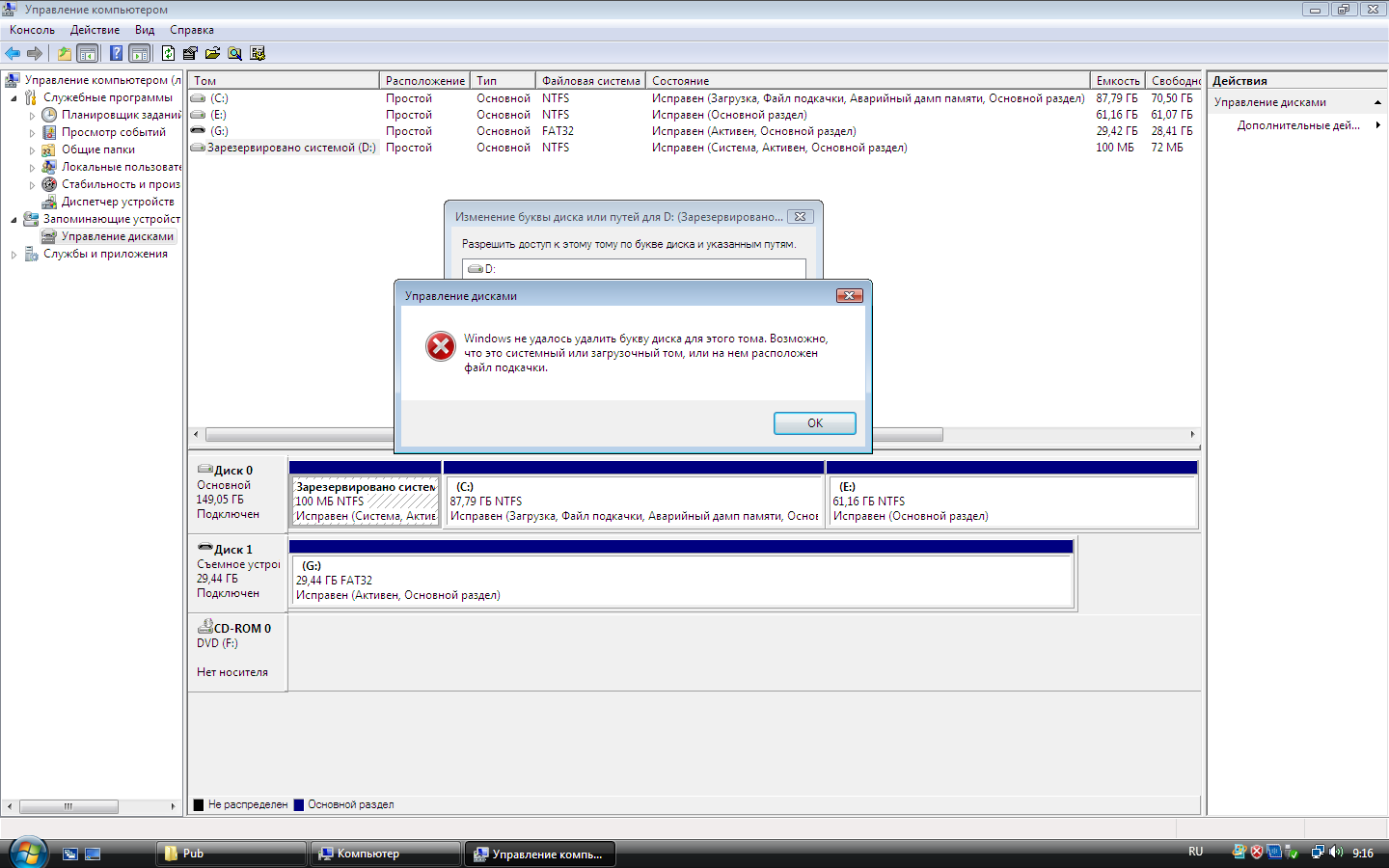This screenshot has width=1389, height=868.
Task: Click the Device Manager icon in tree
Action: click(49, 202)
